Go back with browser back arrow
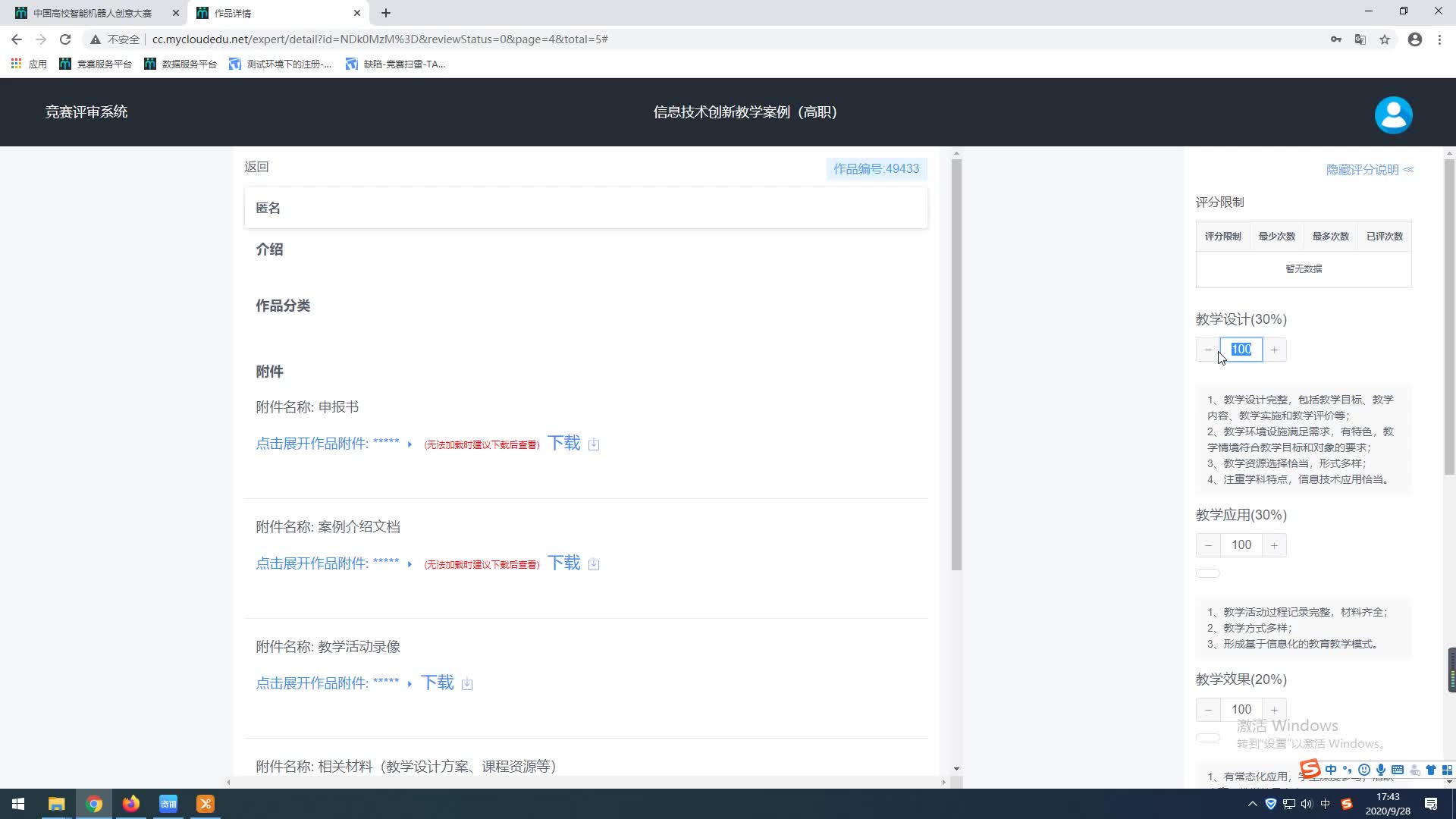This screenshot has height=819, width=1456. tap(17, 39)
